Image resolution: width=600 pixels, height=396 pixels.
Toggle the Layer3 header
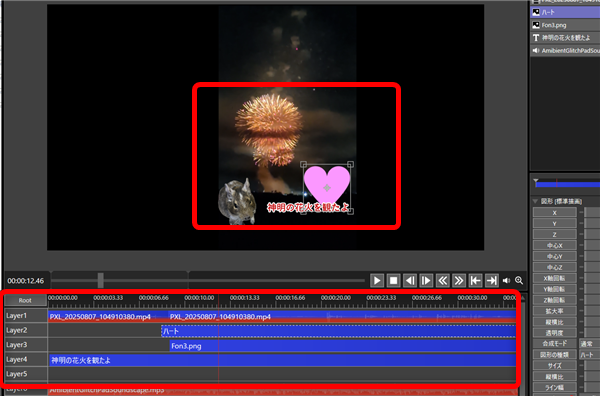point(25,345)
